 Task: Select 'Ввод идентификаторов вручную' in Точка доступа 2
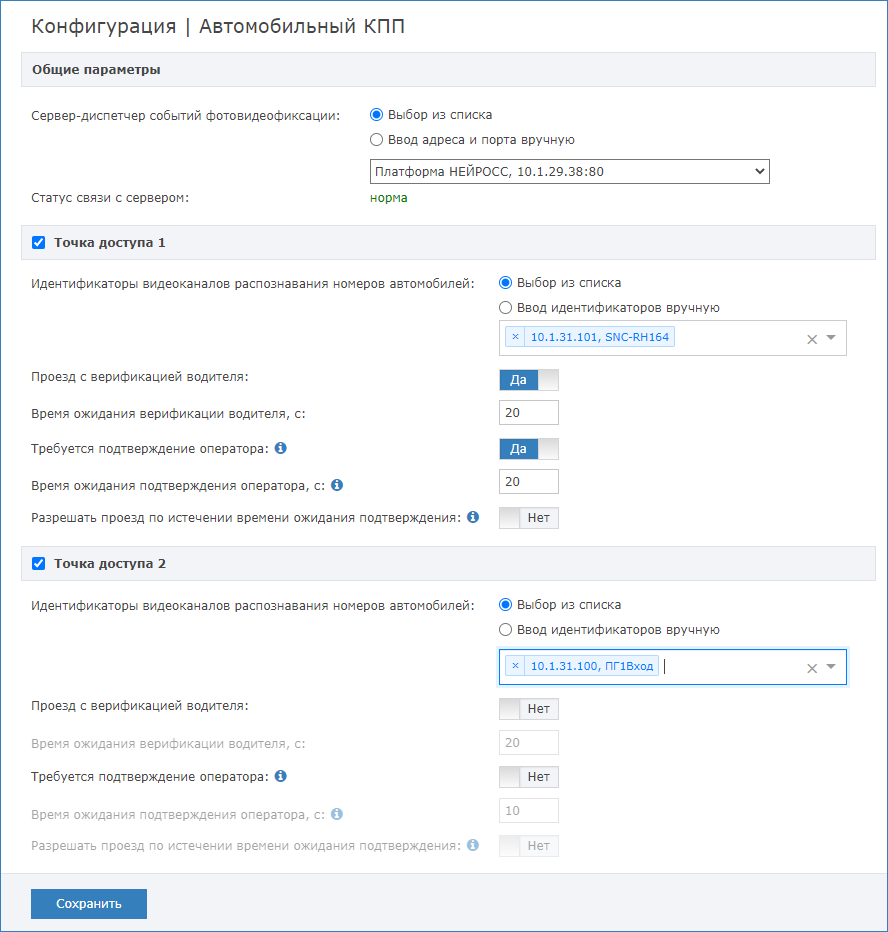pos(505,629)
